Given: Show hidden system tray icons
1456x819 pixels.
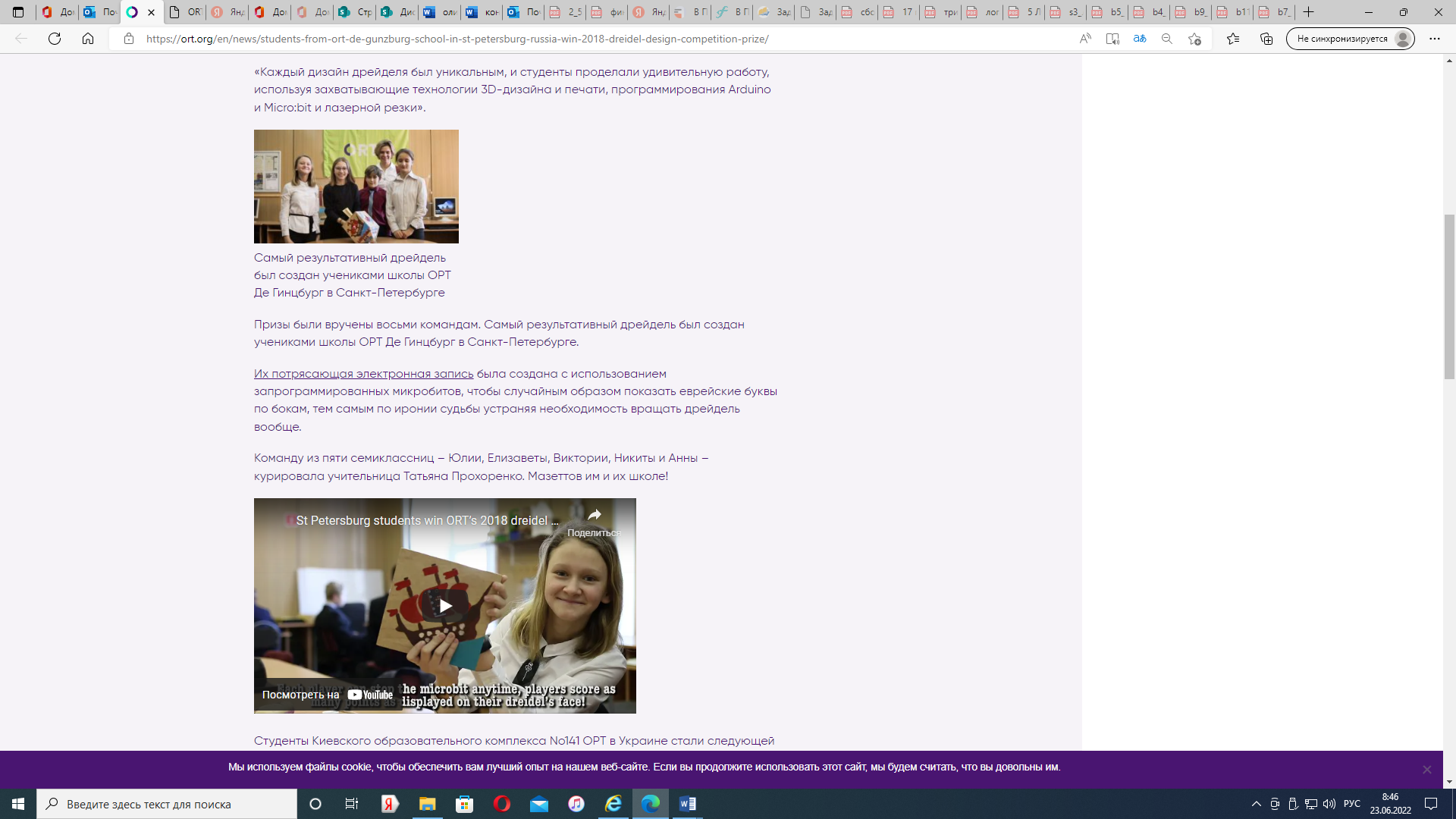Looking at the screenshot, I should [x=1256, y=804].
